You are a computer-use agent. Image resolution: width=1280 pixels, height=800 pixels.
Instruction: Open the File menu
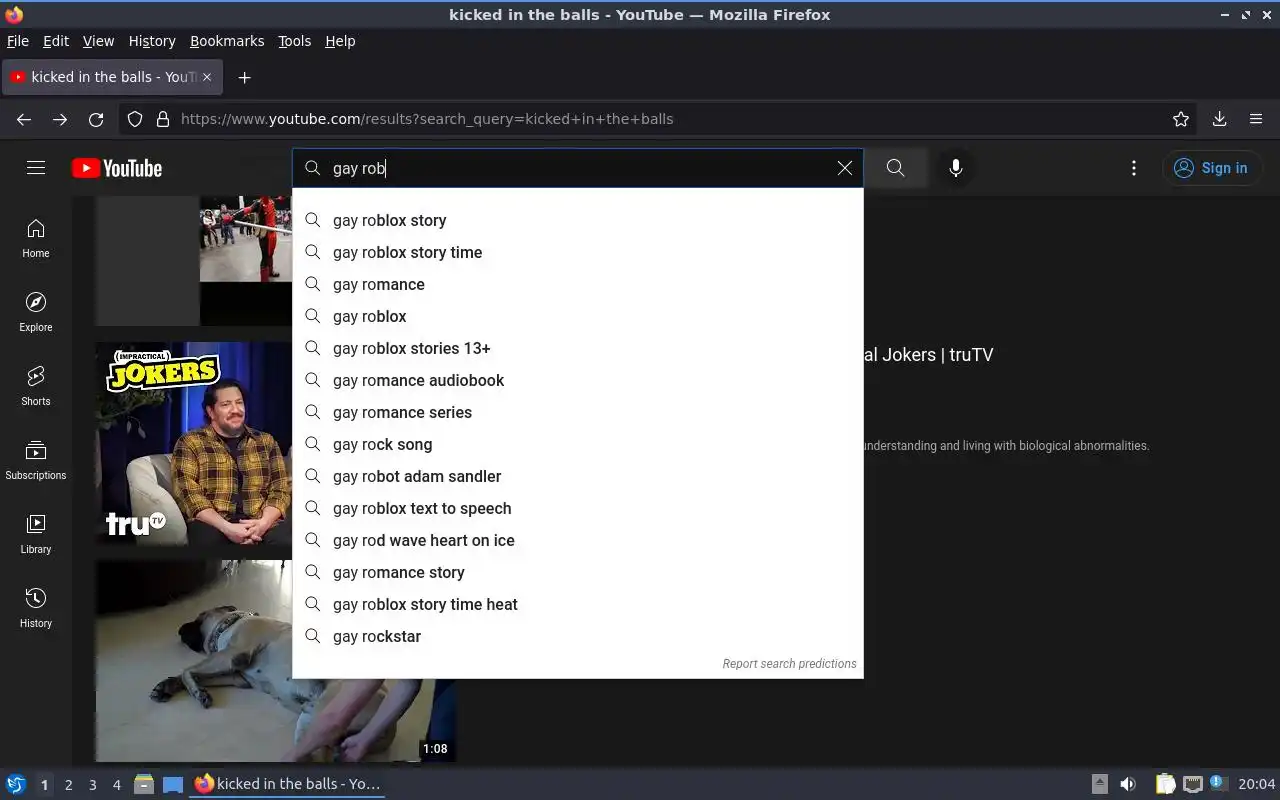18,41
